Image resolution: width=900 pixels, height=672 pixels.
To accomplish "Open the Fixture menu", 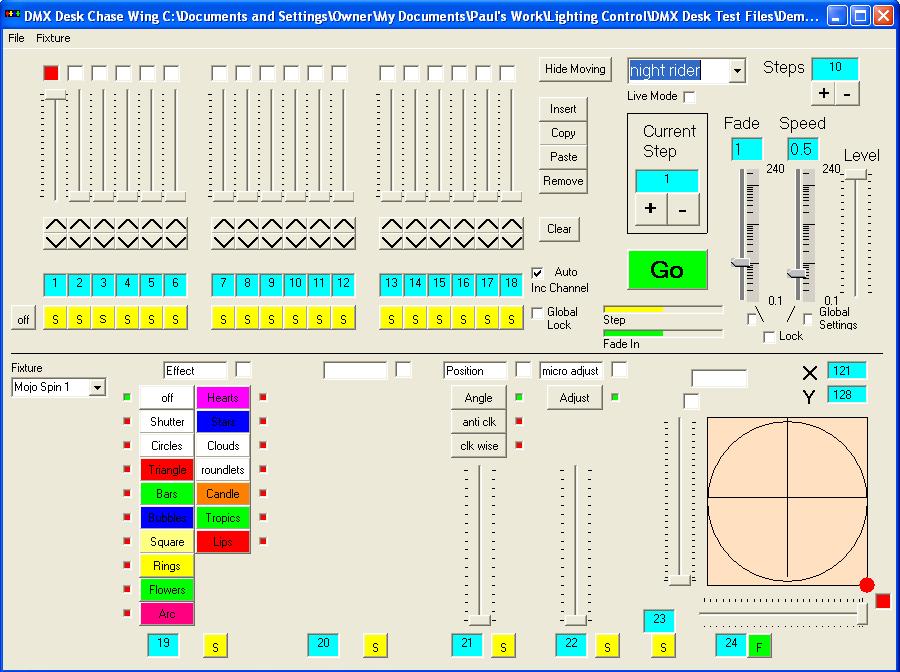I will [53, 38].
